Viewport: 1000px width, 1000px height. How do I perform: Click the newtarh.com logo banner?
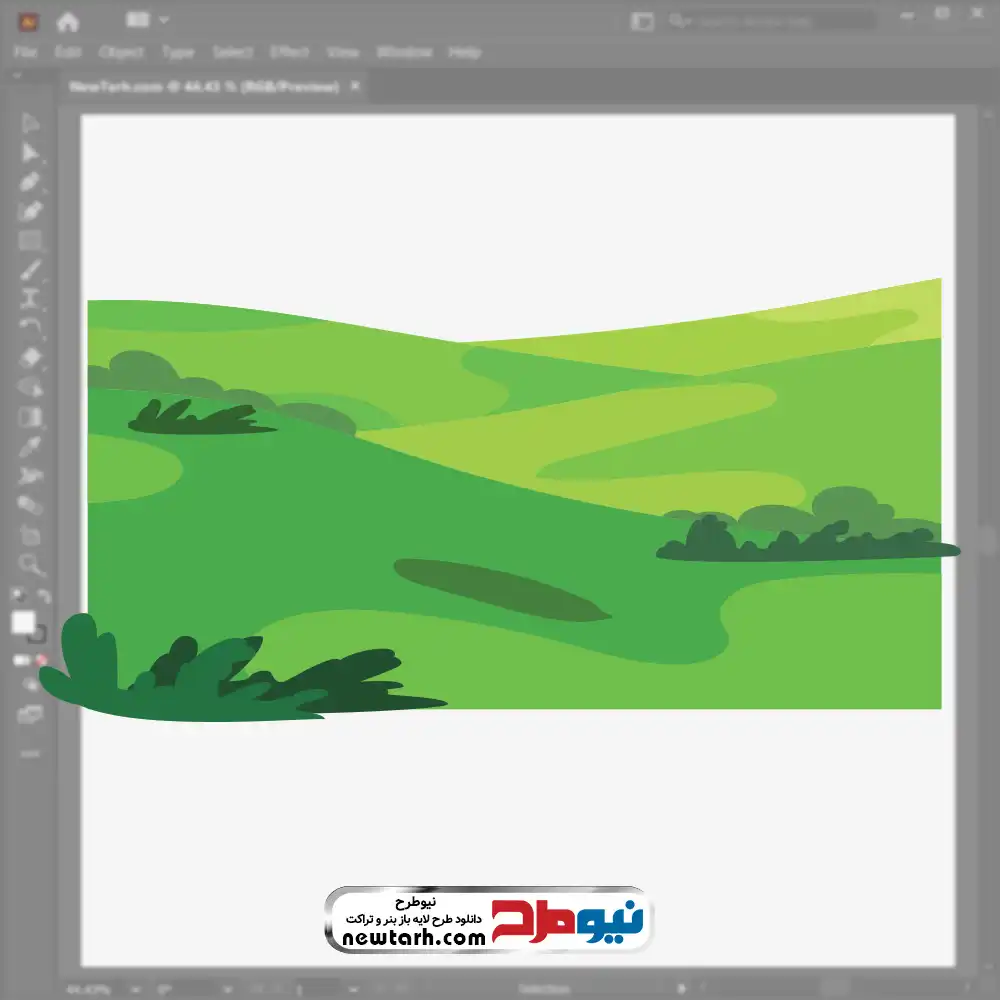click(489, 919)
